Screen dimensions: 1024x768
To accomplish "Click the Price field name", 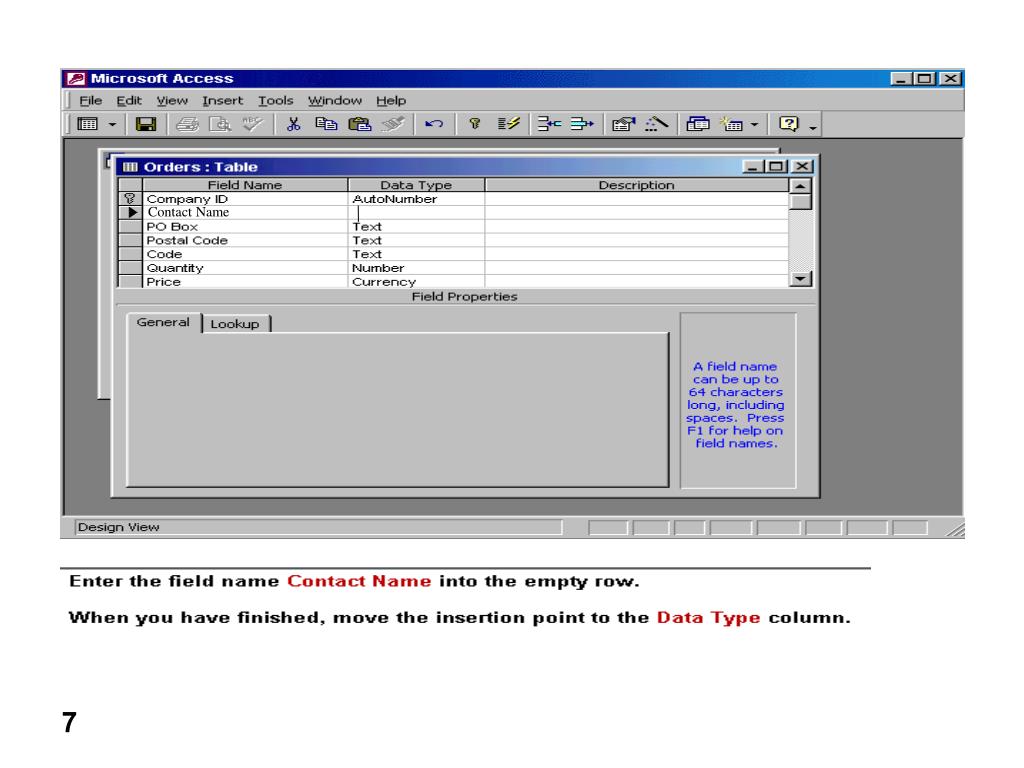I will pos(163,281).
